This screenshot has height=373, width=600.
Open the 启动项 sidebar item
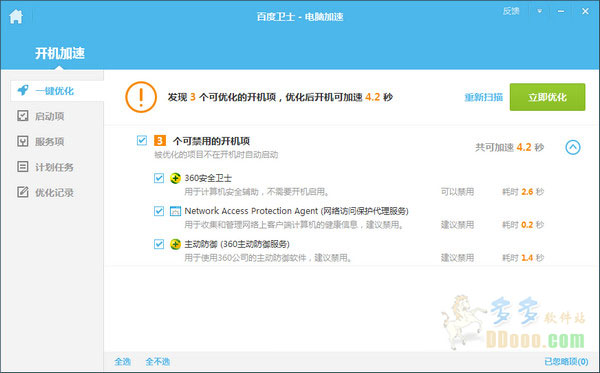point(50,116)
